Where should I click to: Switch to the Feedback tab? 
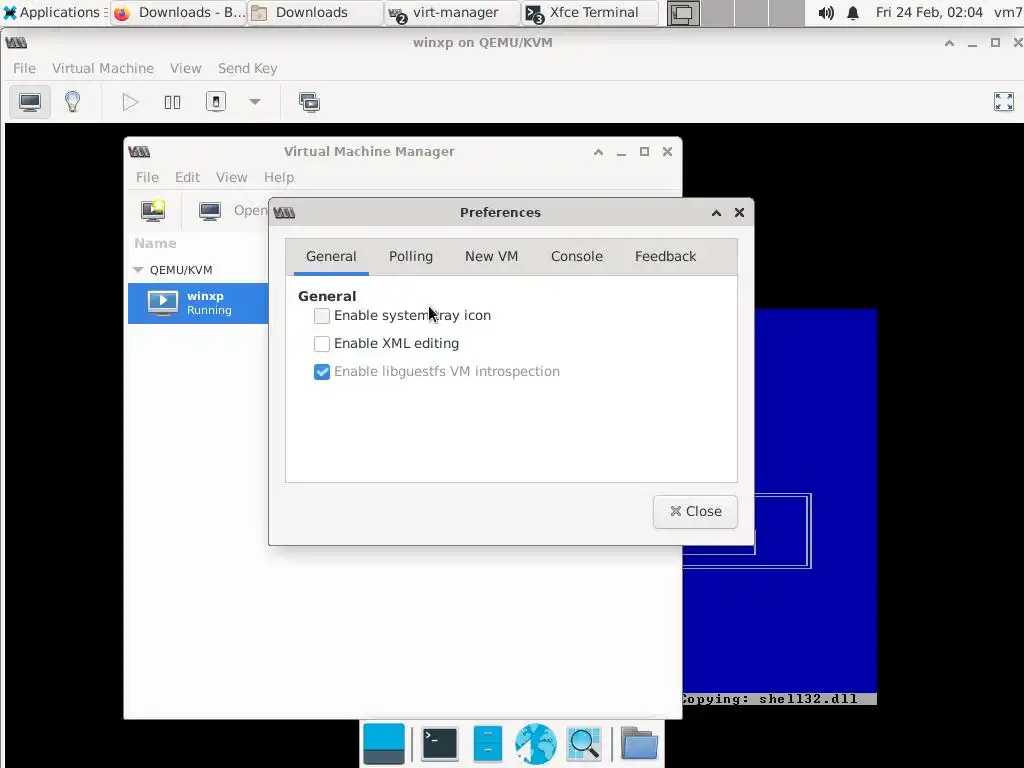coord(665,257)
